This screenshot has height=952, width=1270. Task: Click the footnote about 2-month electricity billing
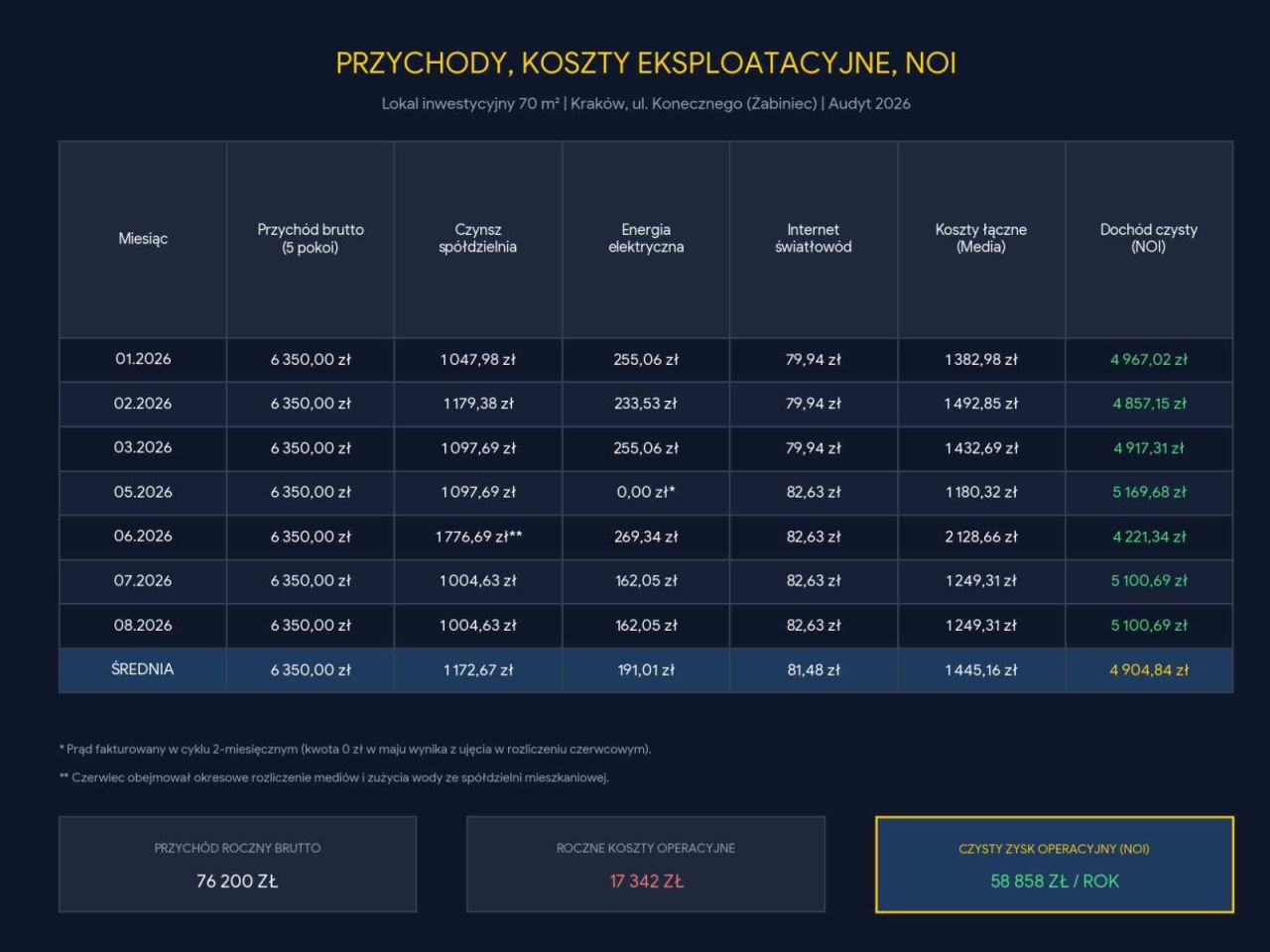(355, 750)
